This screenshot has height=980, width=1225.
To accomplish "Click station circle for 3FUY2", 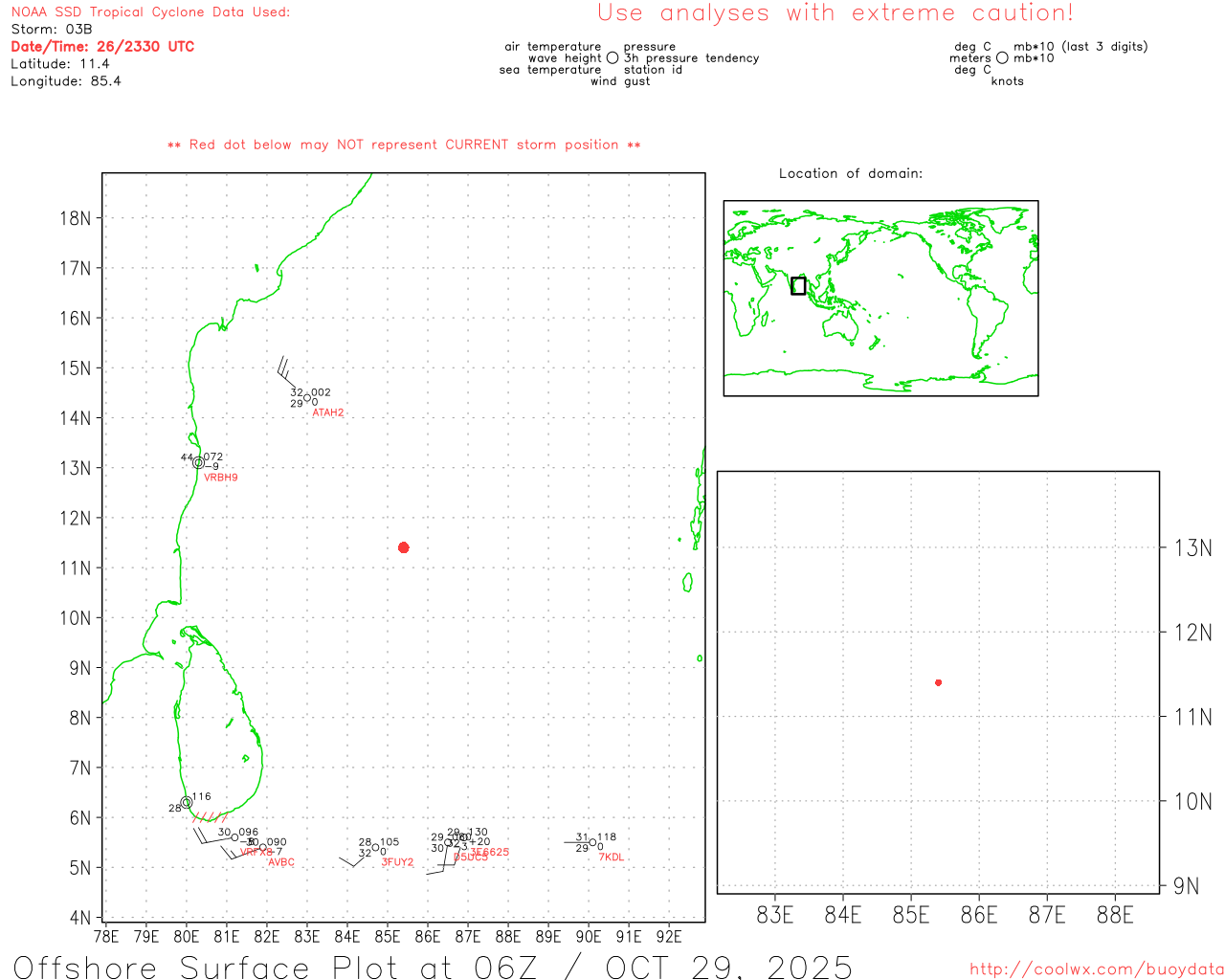I will pyautogui.click(x=375, y=847).
